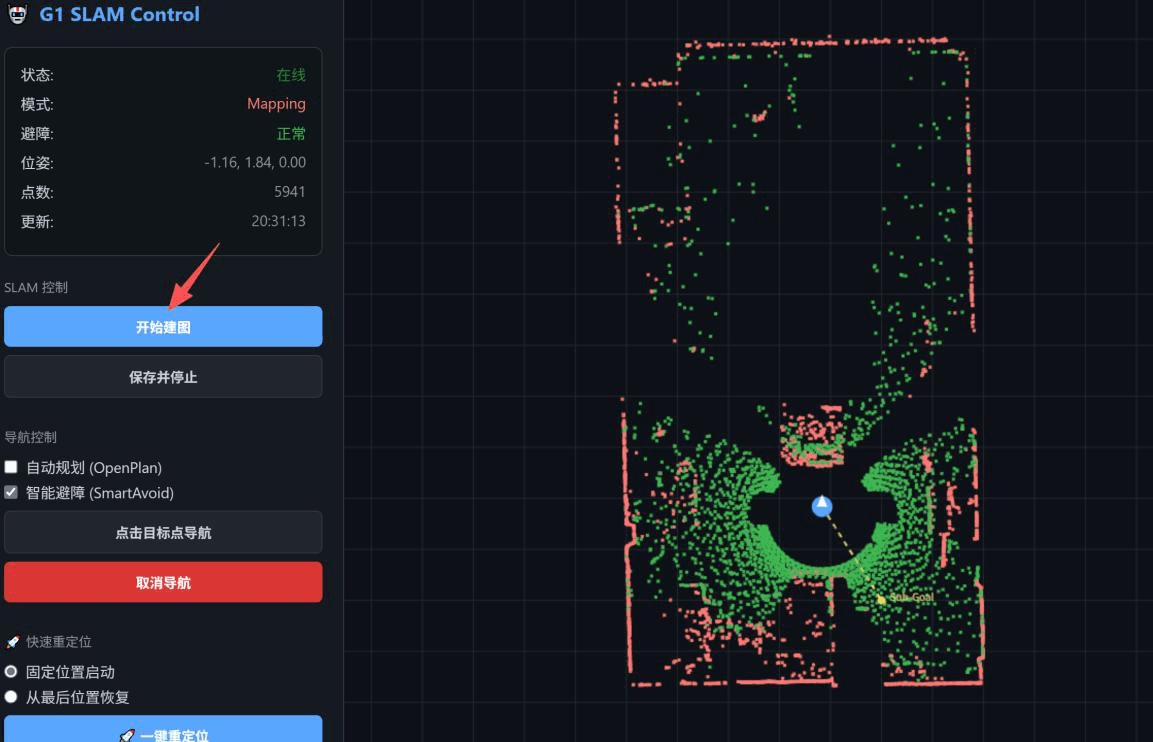The image size is (1153, 742).
Task: Click the 在线 status value
Action: coord(290,75)
